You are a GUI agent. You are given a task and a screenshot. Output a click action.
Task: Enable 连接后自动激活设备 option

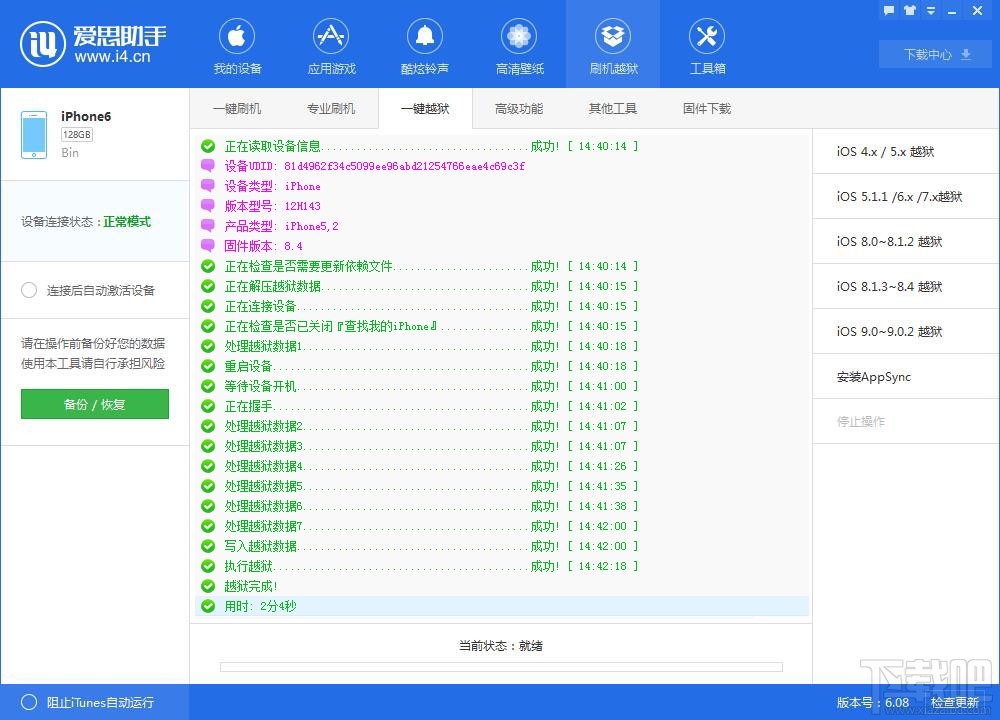(30, 290)
